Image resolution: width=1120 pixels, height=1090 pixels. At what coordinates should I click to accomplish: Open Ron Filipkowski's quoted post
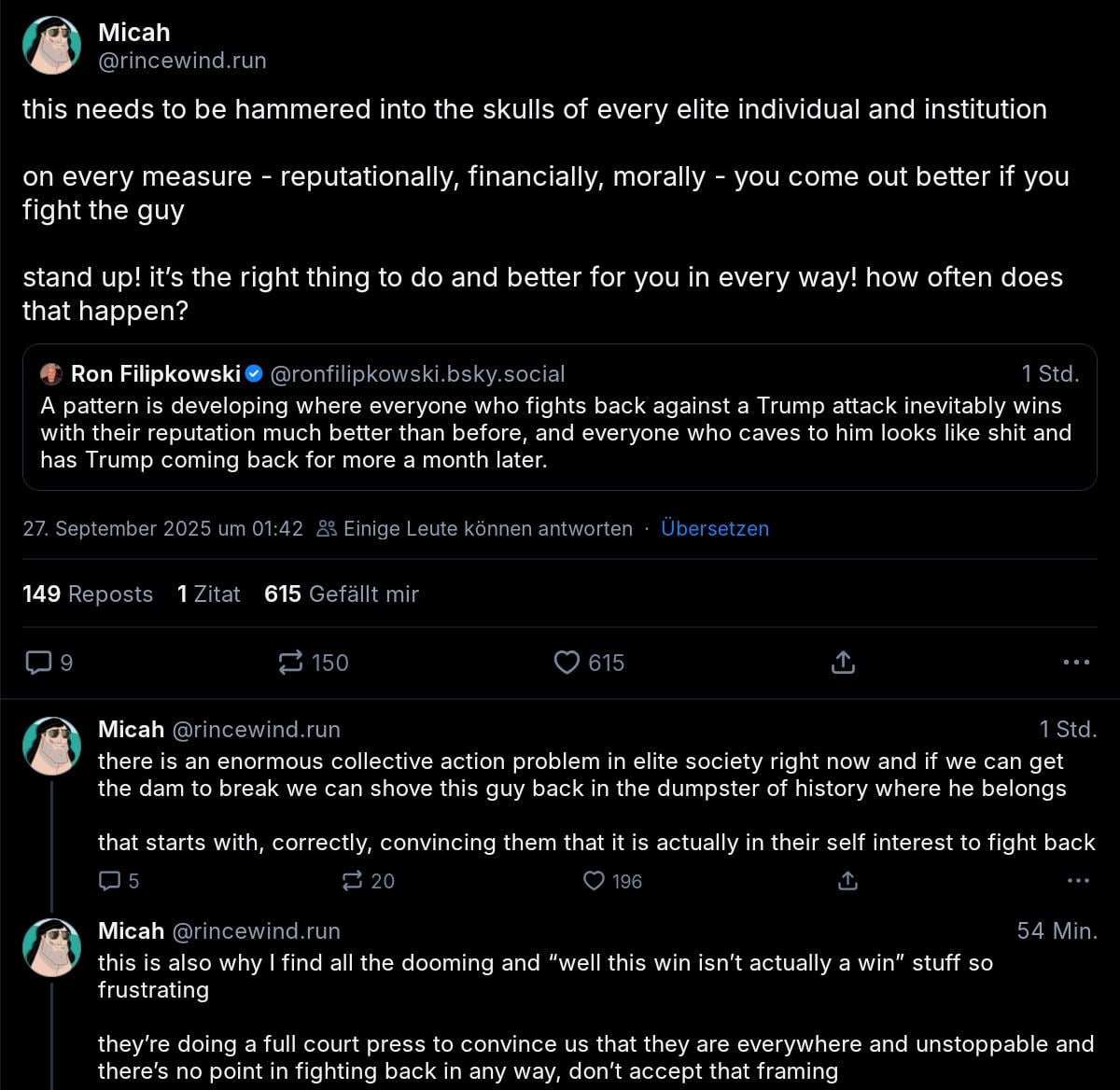(559, 416)
